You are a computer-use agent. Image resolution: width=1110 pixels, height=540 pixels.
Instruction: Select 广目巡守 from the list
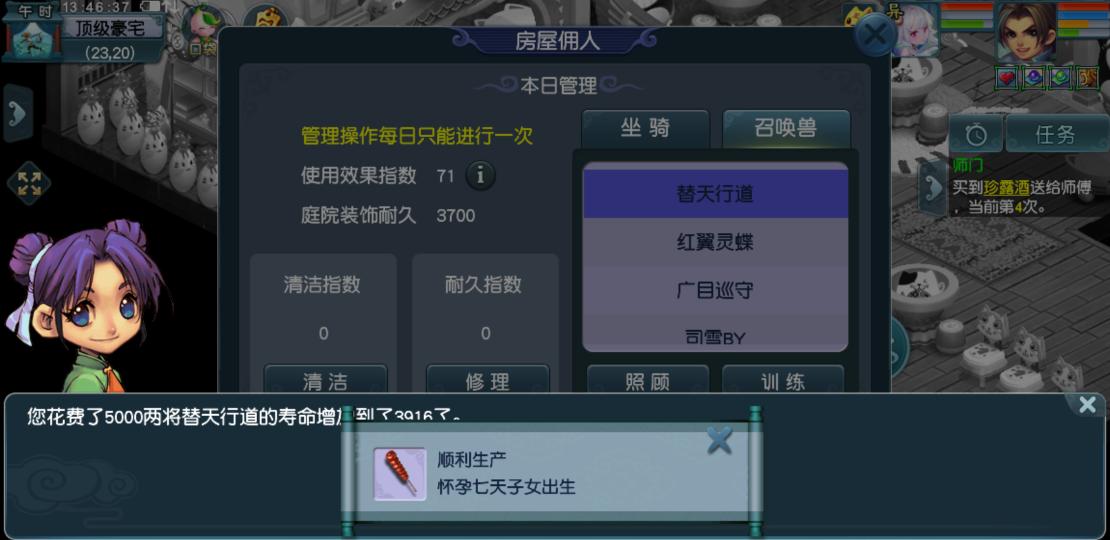[715, 290]
